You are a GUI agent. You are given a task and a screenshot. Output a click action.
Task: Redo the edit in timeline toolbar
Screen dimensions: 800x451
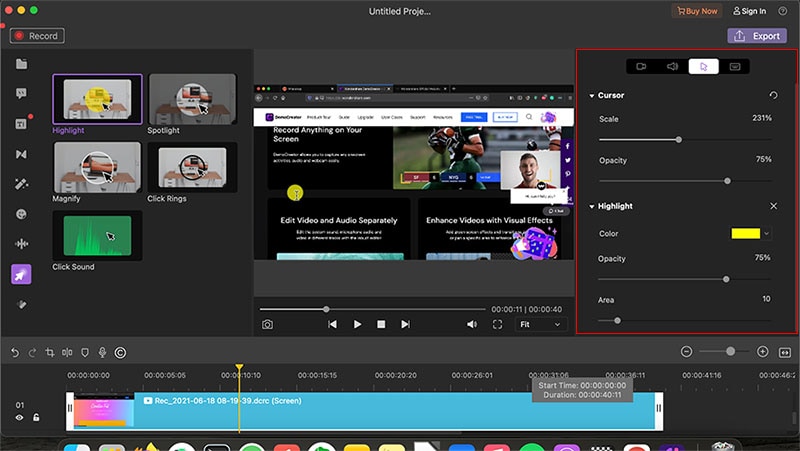[x=32, y=353]
